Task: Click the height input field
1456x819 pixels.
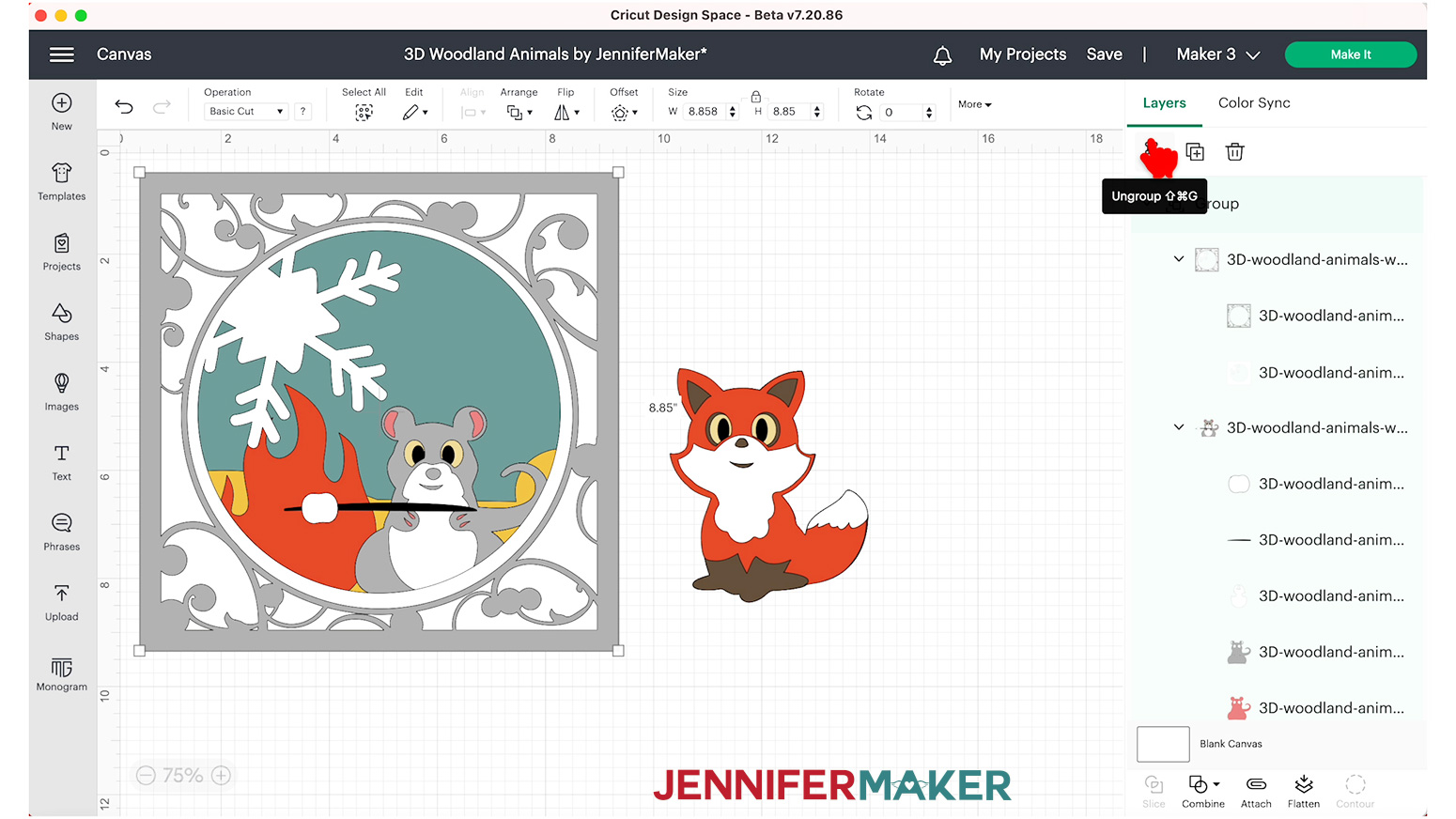Action: pos(788,112)
